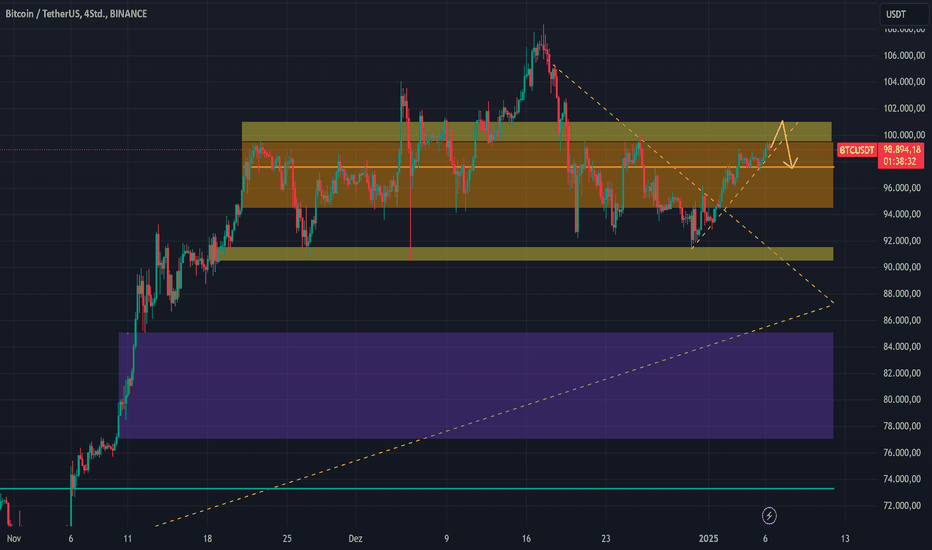Click the BTCUSDT symbol label

(857, 150)
